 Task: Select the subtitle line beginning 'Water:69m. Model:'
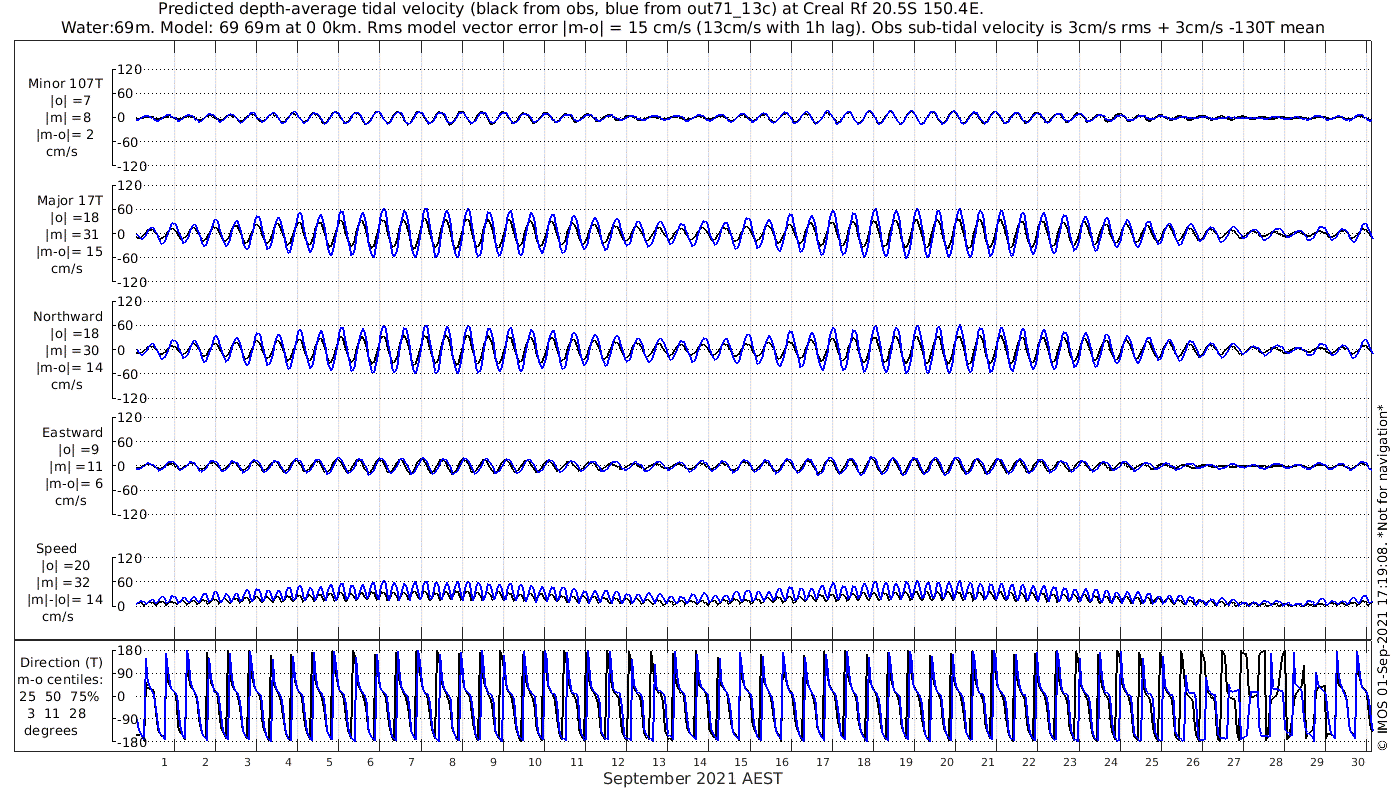coord(691,28)
